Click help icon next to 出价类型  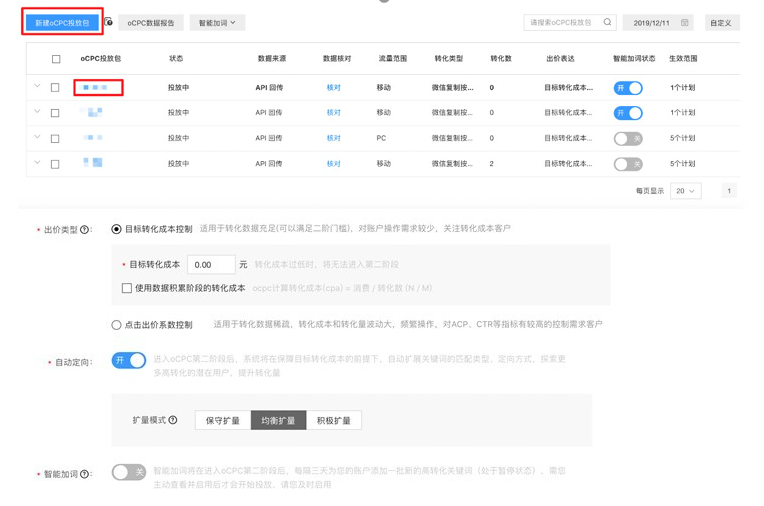(84, 230)
